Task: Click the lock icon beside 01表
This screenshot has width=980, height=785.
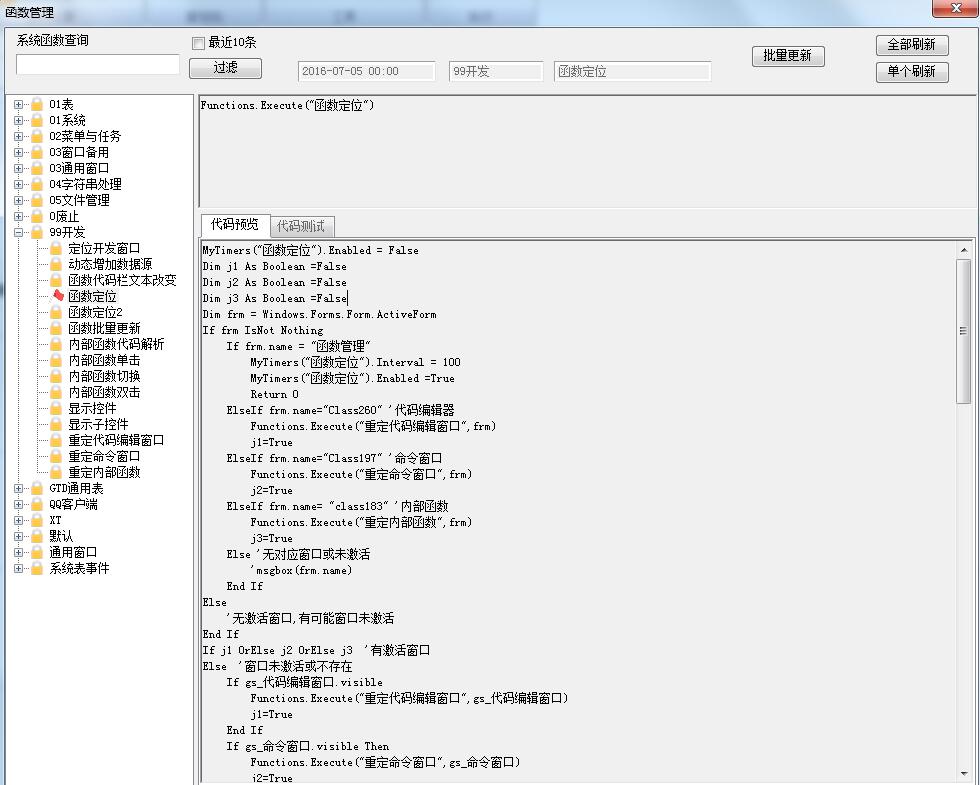Action: 38,104
